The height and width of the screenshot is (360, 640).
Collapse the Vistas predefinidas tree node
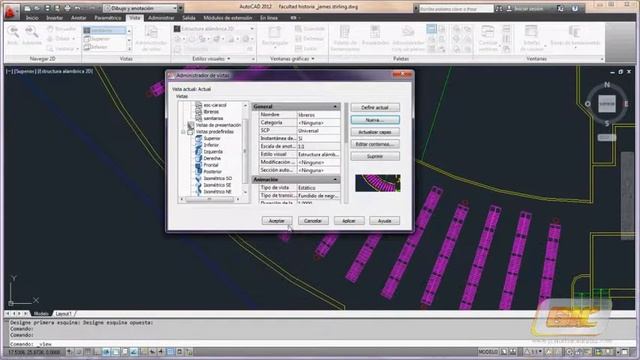click(x=183, y=132)
